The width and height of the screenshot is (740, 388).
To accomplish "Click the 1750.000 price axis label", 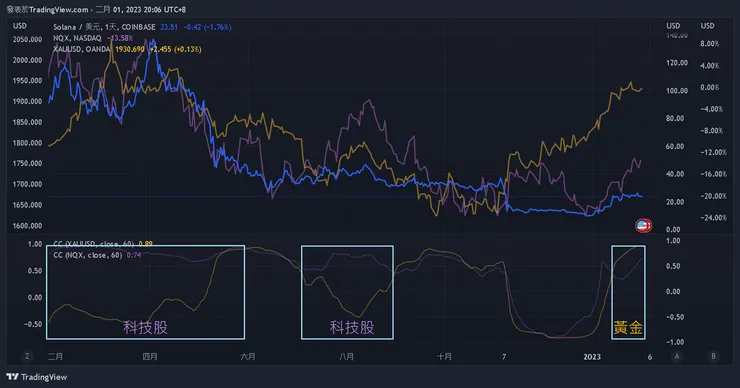I will (27, 163).
